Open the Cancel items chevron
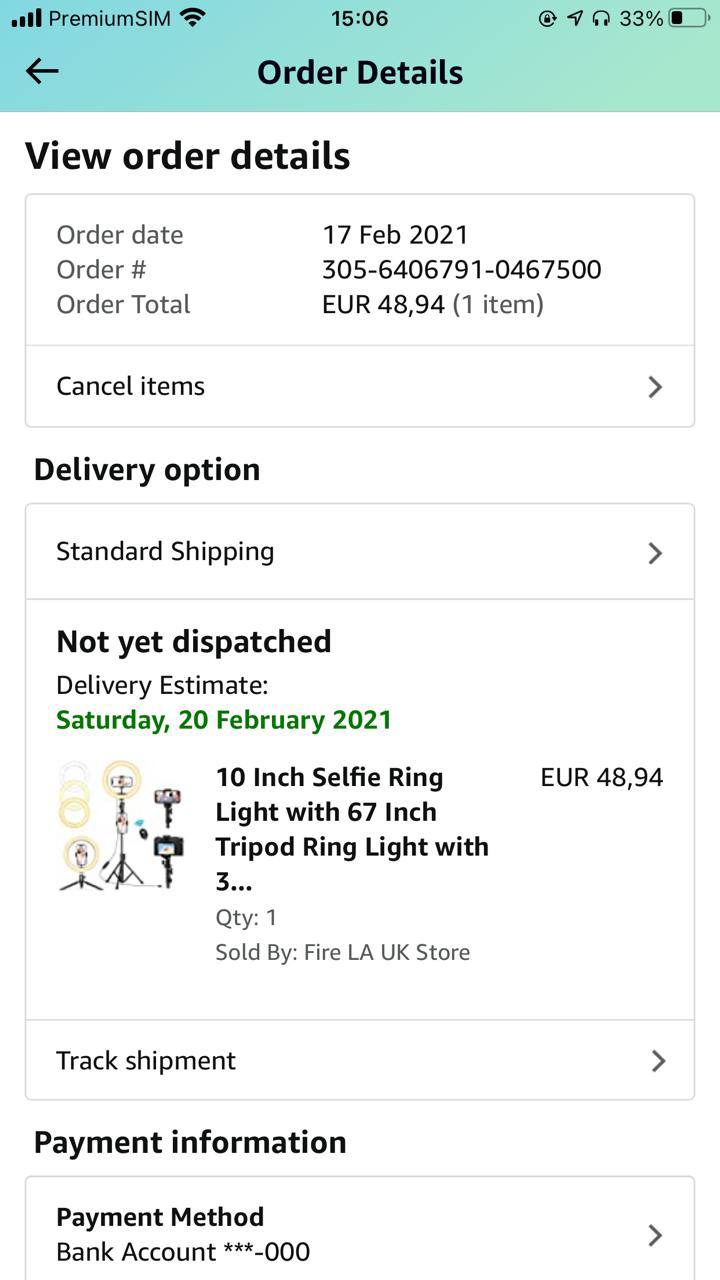This screenshot has height=1280, width=720. (655, 387)
